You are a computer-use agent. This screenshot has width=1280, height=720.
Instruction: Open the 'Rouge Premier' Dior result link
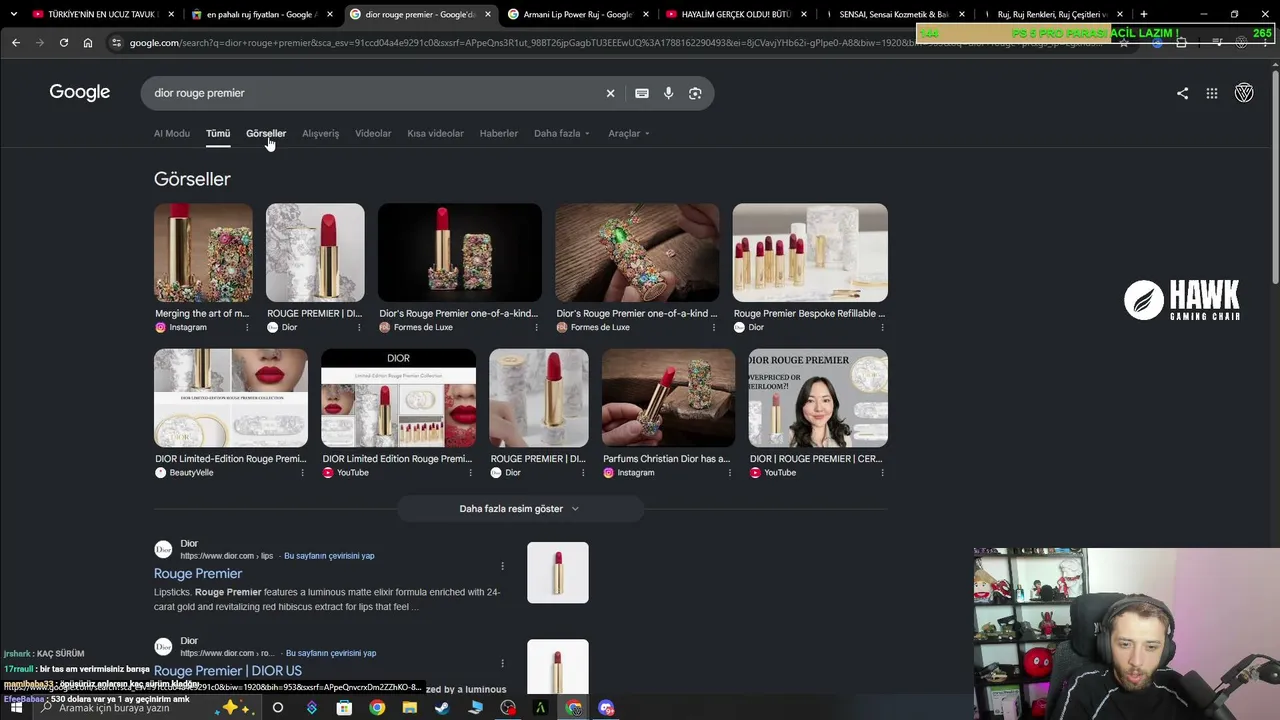(198, 573)
